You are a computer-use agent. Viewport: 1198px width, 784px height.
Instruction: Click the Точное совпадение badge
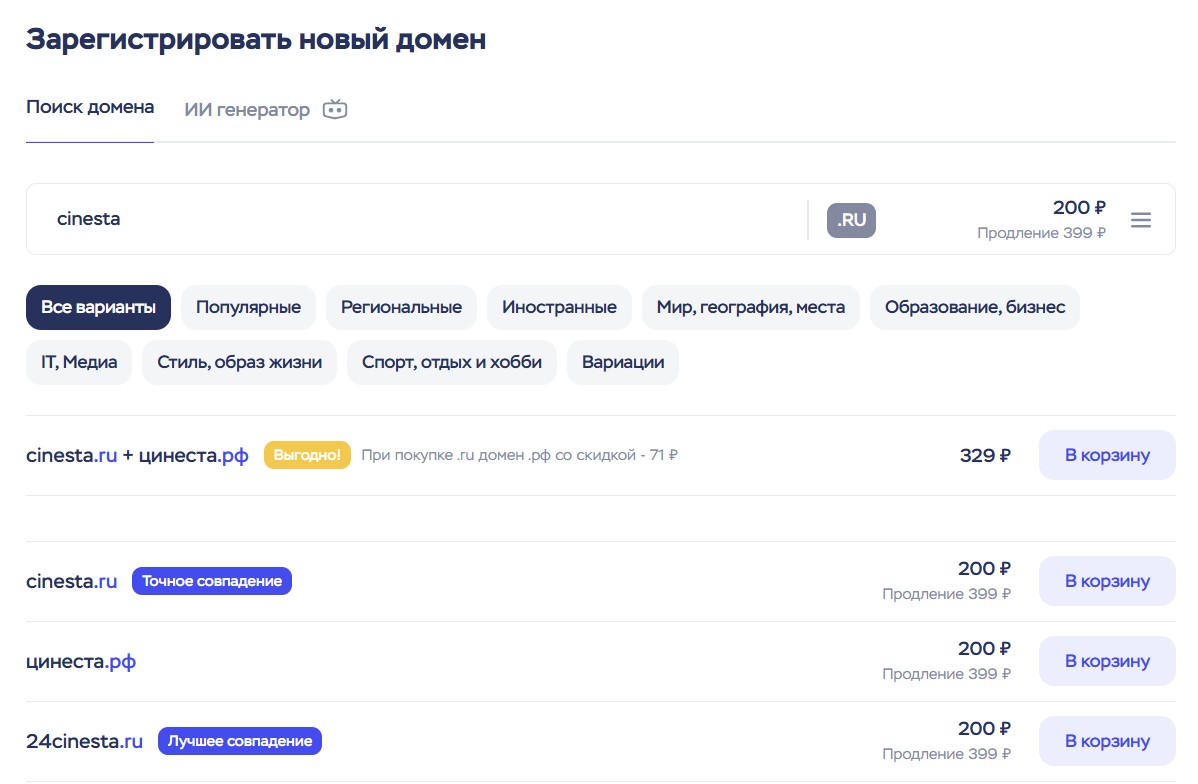click(x=212, y=582)
